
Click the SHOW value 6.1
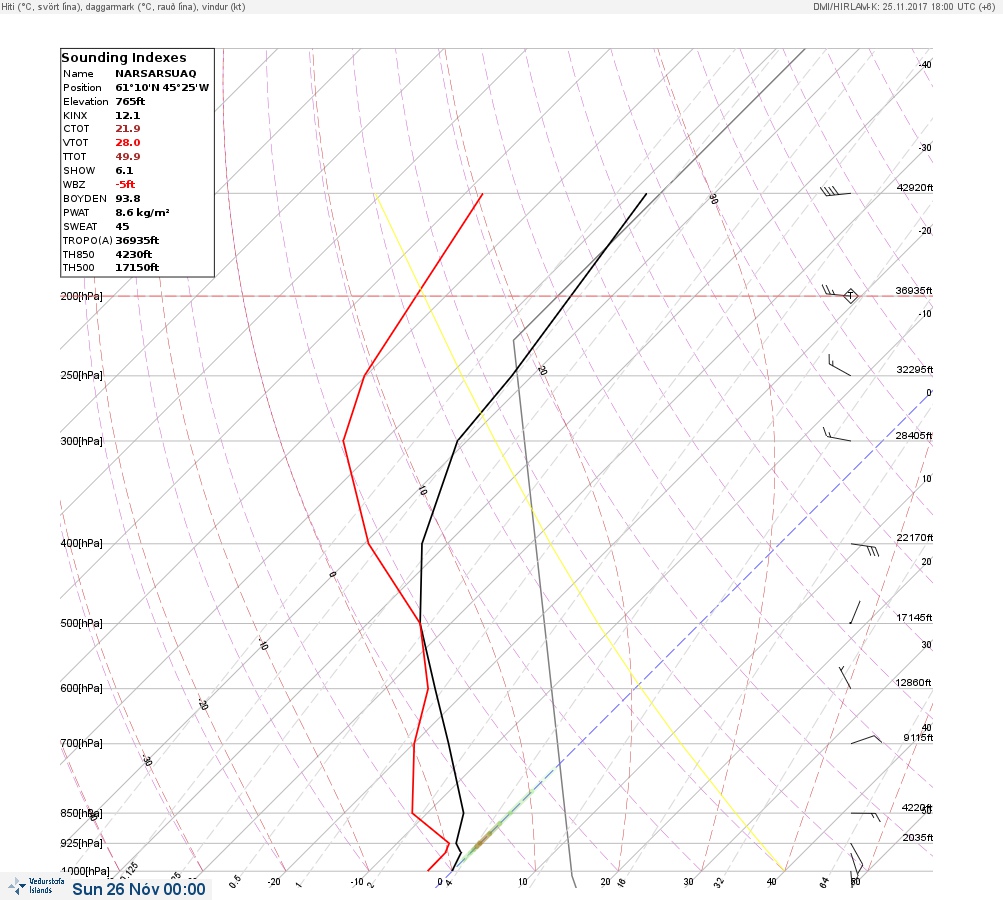coord(124,171)
